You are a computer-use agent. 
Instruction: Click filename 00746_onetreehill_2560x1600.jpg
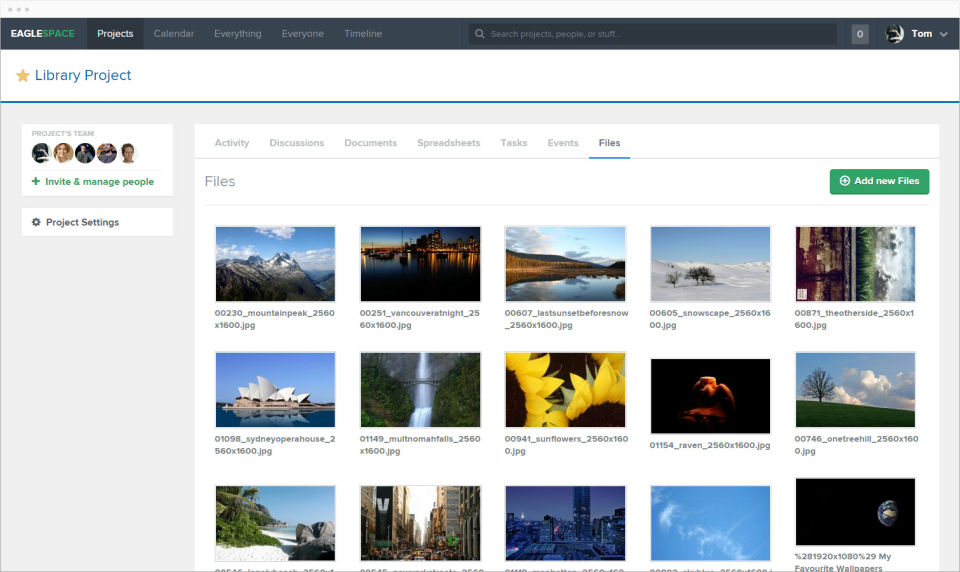[856, 445]
